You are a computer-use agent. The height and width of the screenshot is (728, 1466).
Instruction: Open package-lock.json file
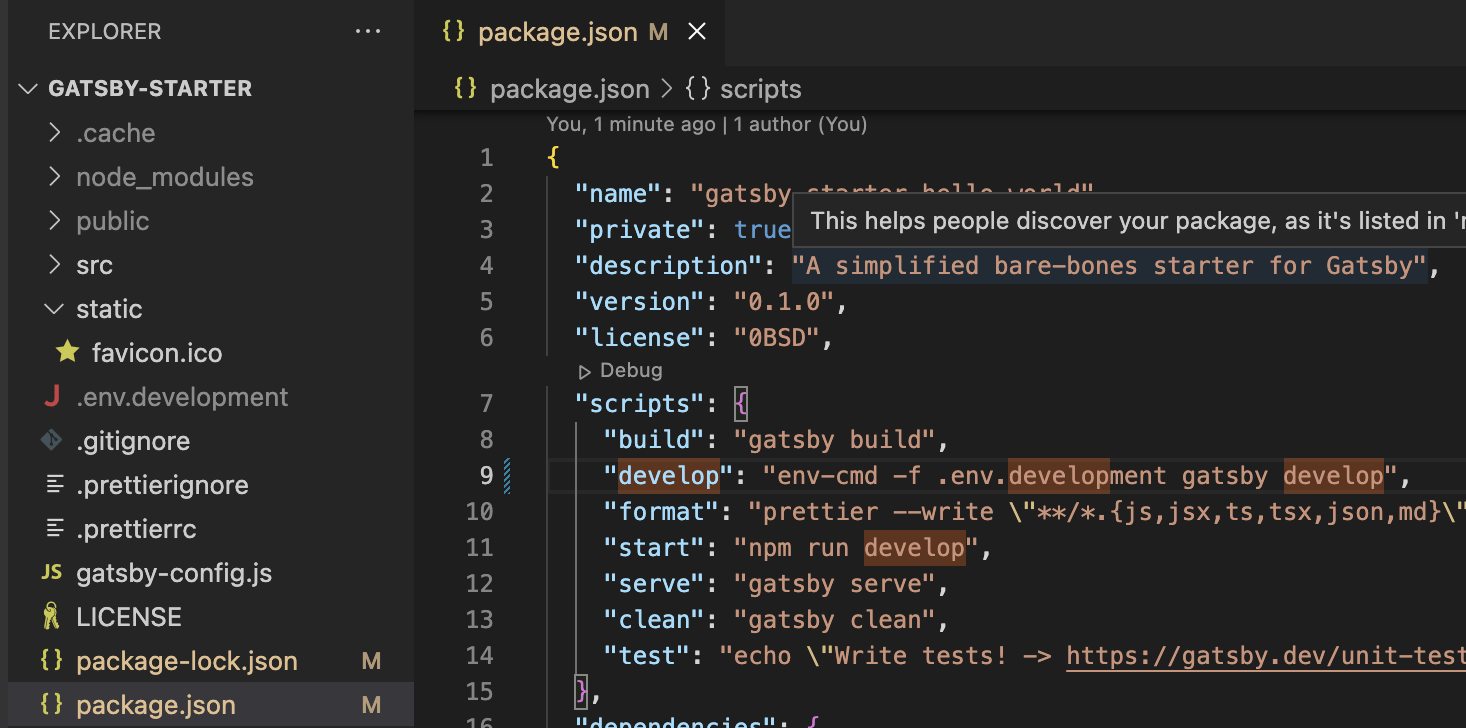[187, 661]
